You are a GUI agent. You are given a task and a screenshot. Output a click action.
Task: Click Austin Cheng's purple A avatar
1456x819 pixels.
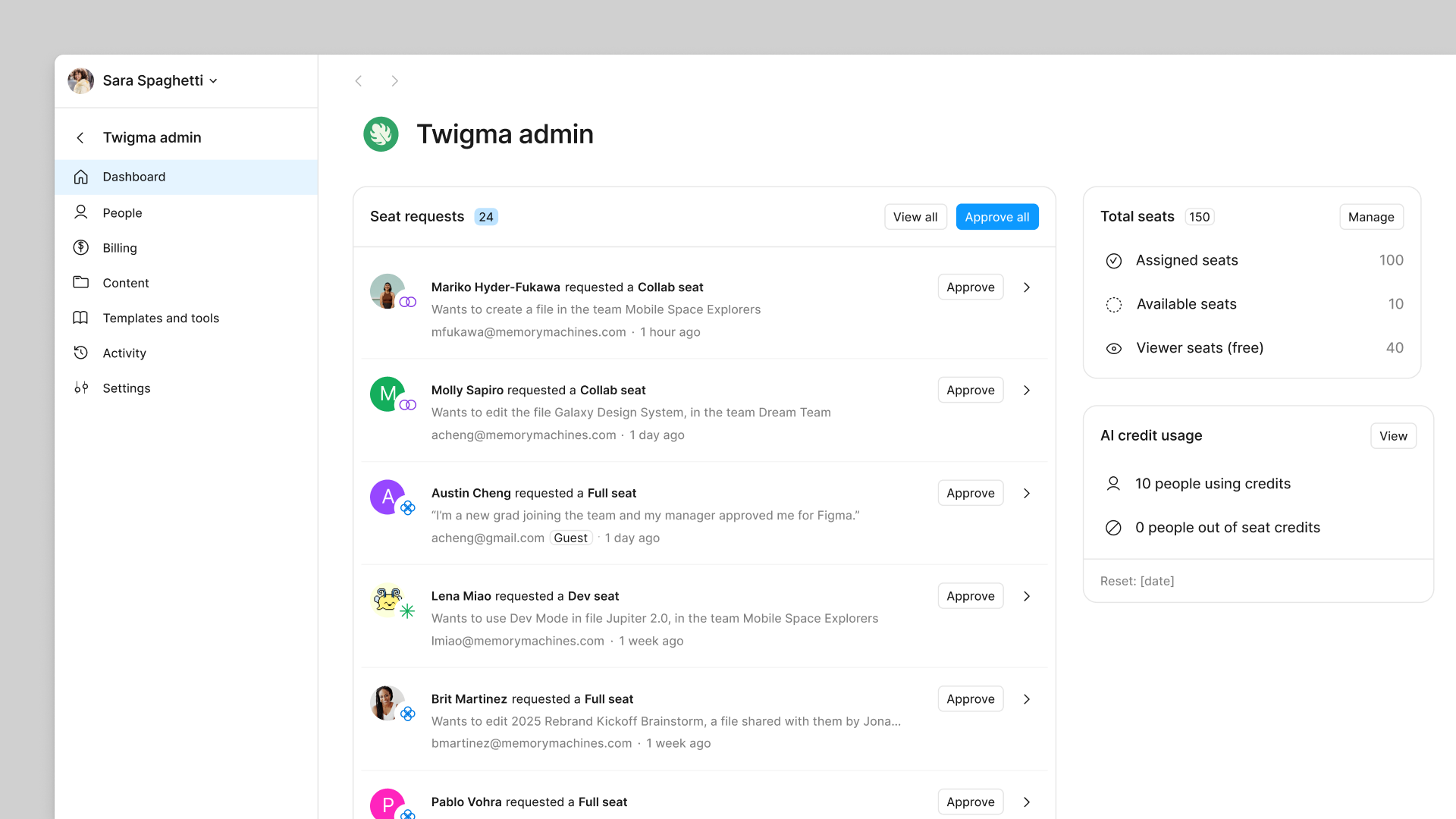point(387,497)
